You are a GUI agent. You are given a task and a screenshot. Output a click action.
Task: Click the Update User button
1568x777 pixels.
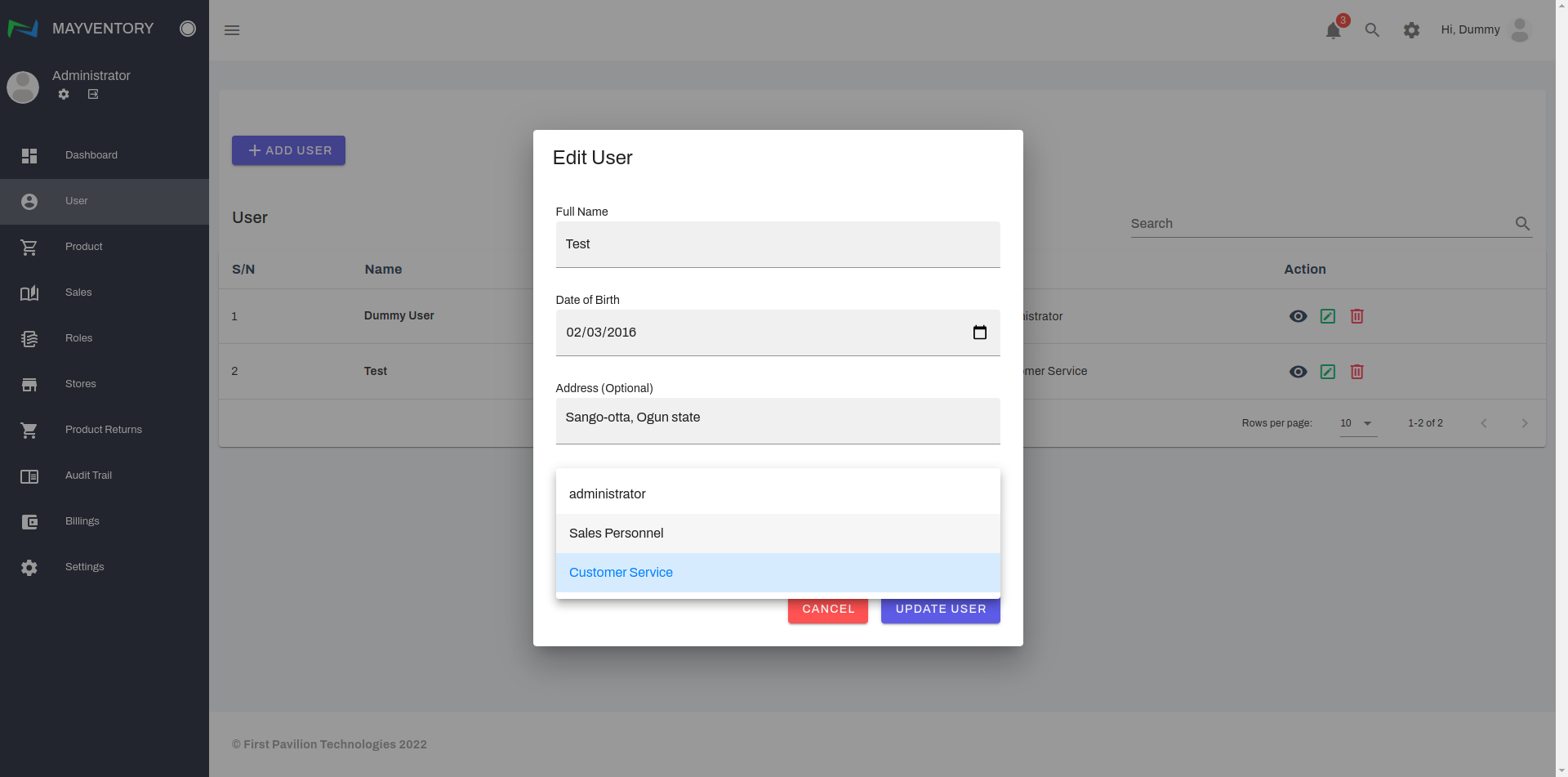[x=940, y=611]
